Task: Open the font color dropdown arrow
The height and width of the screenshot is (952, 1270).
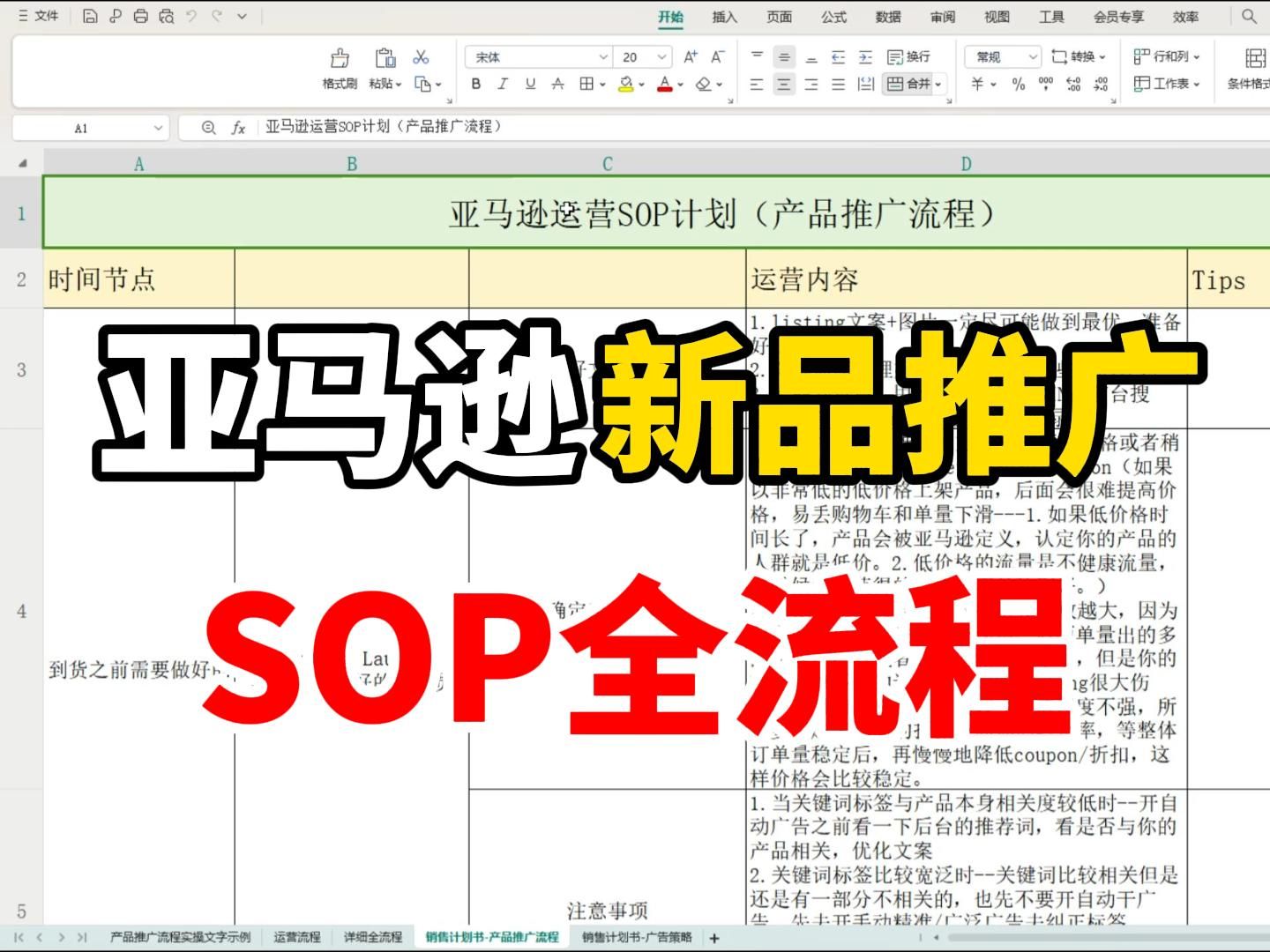Action: 681,85
